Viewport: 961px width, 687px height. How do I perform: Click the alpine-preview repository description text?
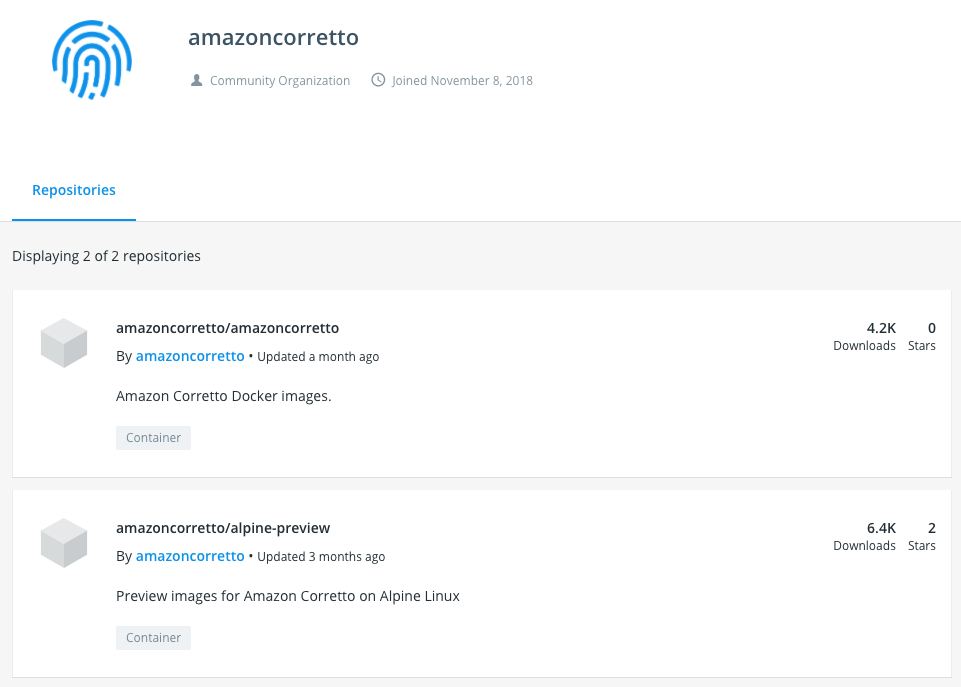pos(287,595)
